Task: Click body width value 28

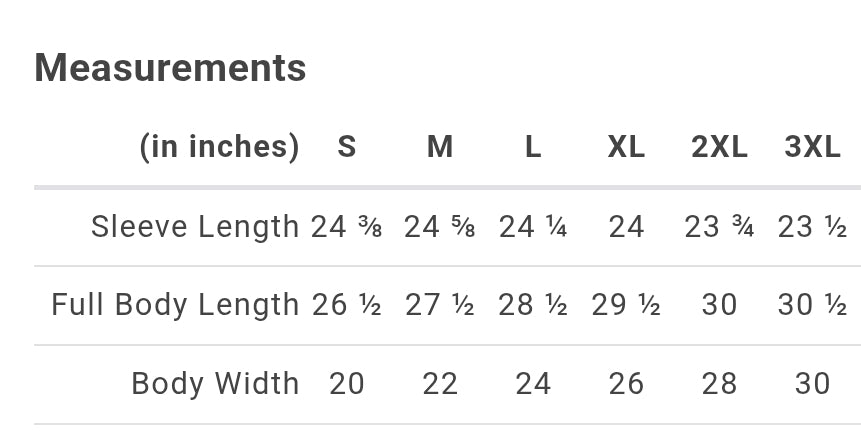Action: pyautogui.click(x=719, y=383)
